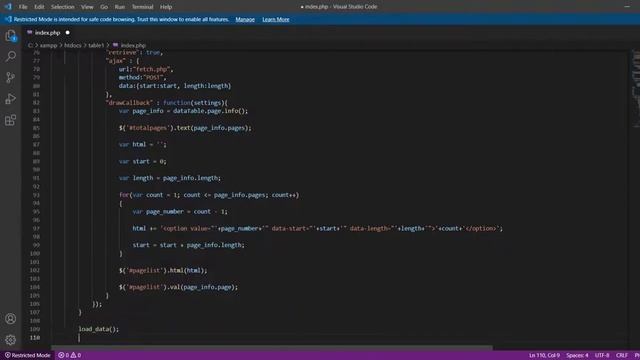This screenshot has height=360, width=640.
Task: Click the var start = 0; line
Action: point(143,162)
